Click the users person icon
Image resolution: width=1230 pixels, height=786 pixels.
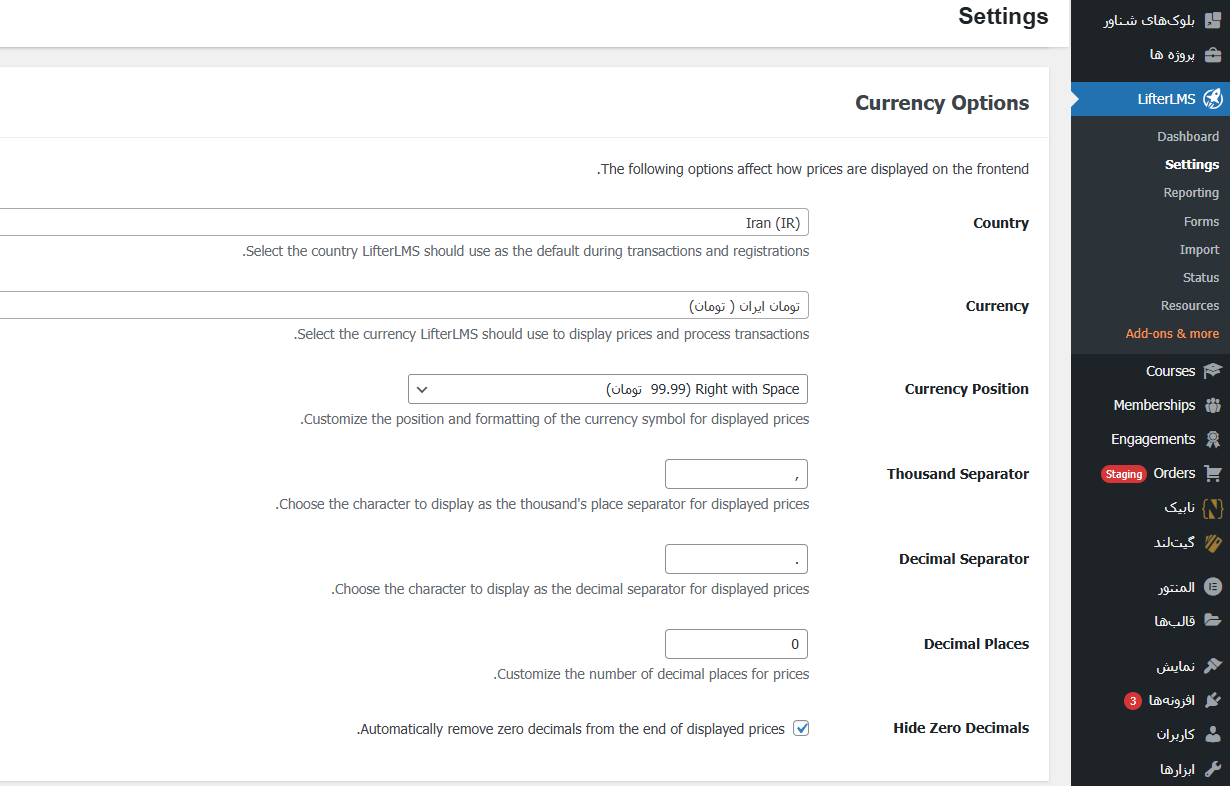tap(1212, 734)
